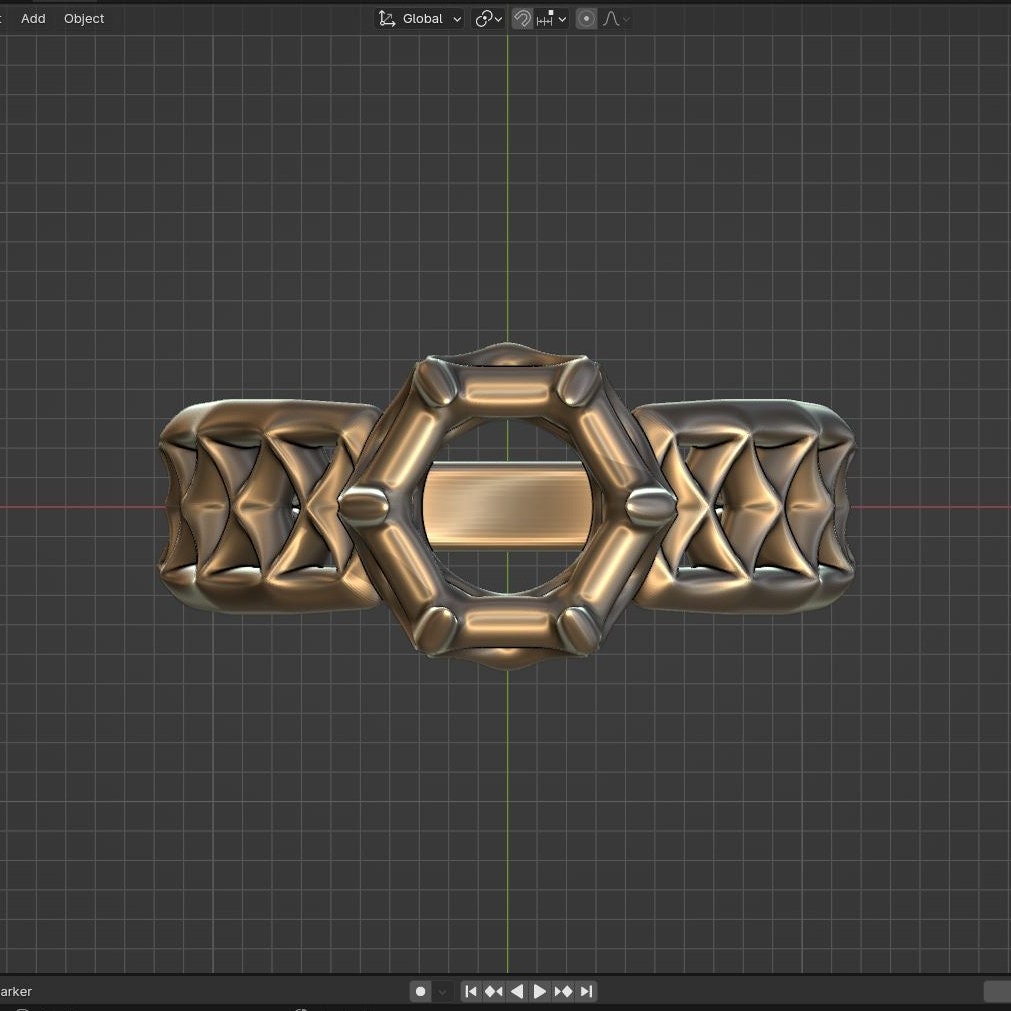This screenshot has width=1011, height=1011.
Task: Open the transform pivot point dropdown
Action: click(x=488, y=19)
